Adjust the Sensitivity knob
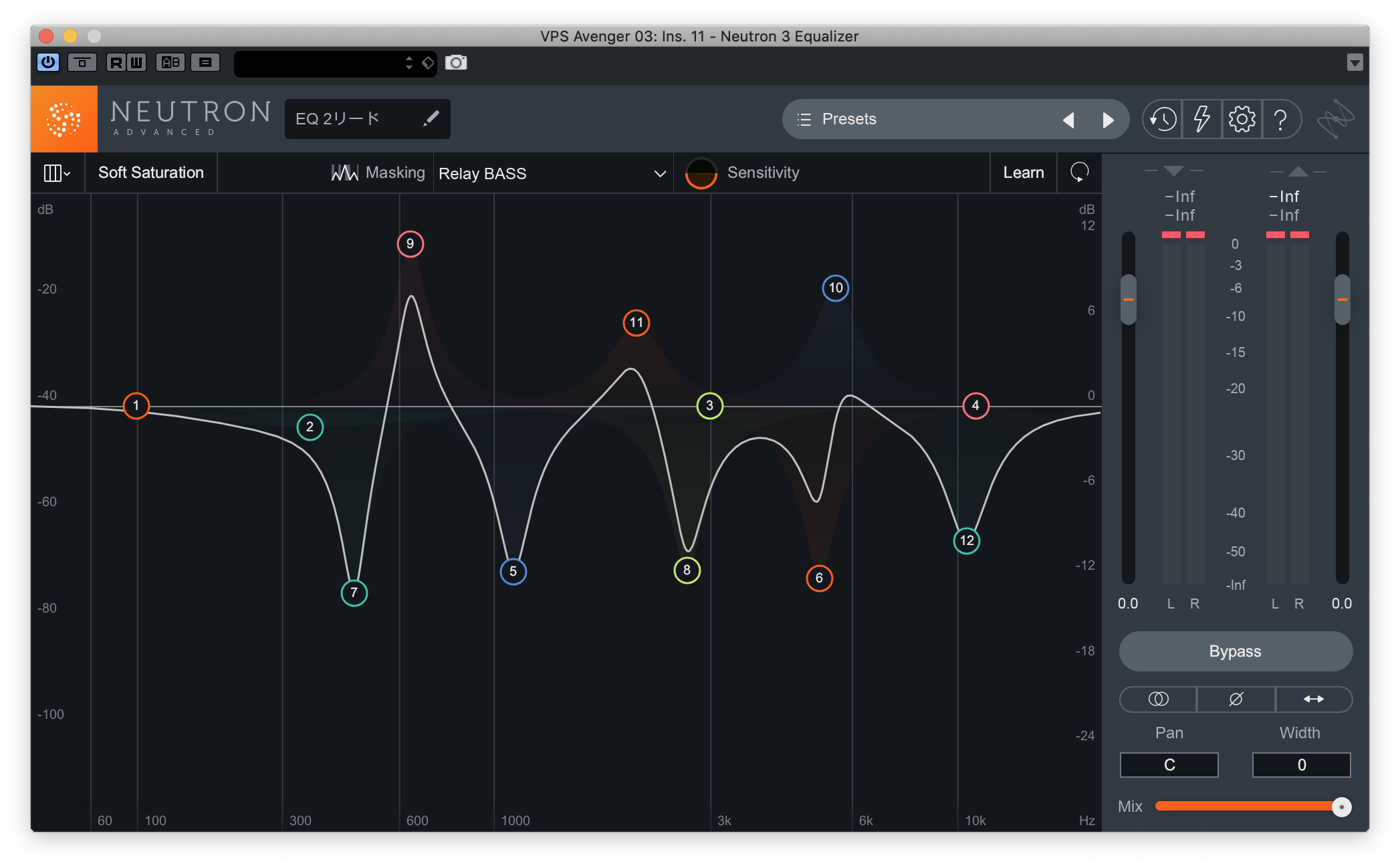 (701, 173)
